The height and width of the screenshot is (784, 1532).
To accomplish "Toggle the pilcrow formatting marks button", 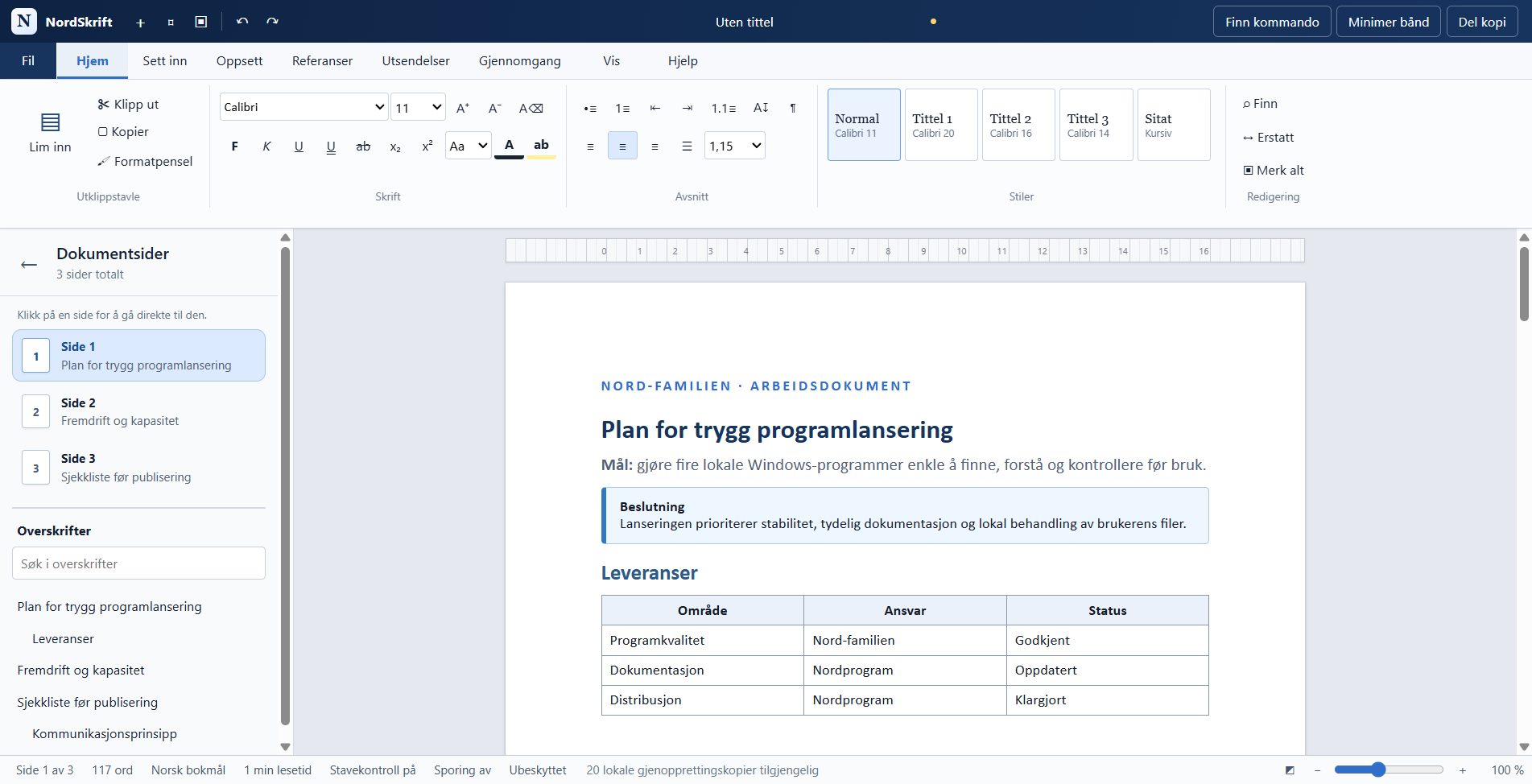I will (793, 108).
